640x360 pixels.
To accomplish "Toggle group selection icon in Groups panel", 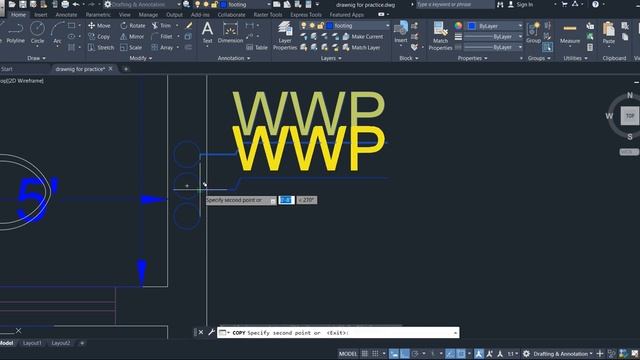I will [548, 47].
